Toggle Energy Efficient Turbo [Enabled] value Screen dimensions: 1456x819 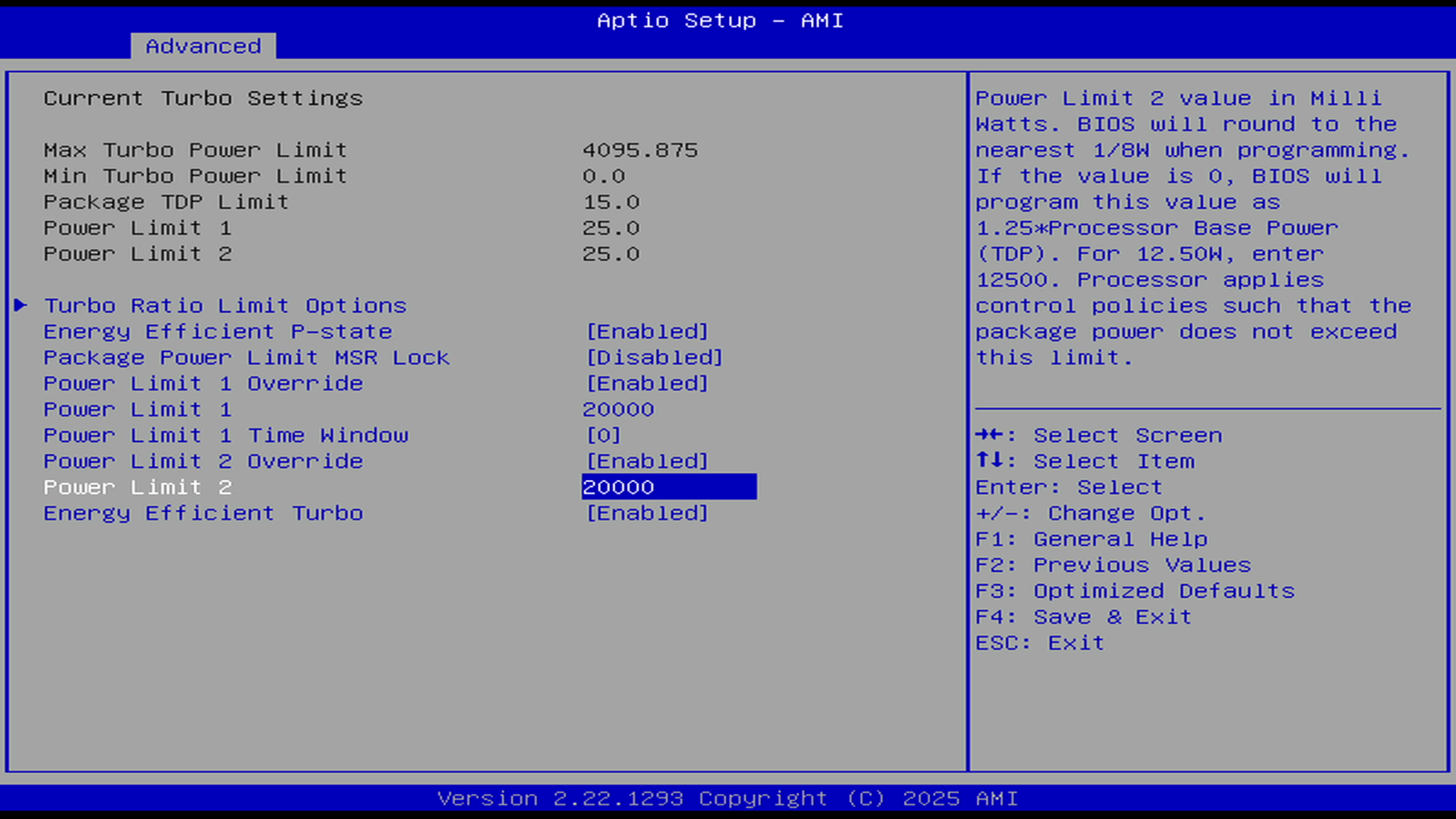tap(647, 514)
